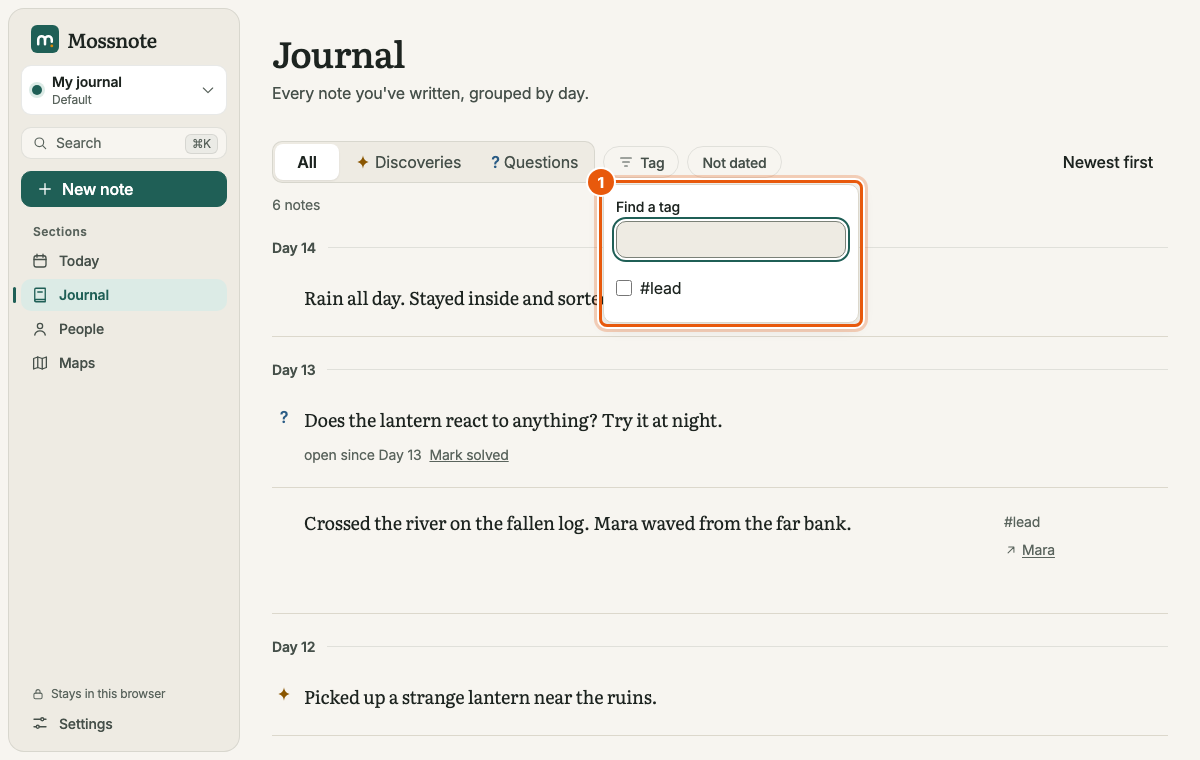Click the #lead tag on the river note
Screen dimensions: 1200x760
coord(1022,522)
